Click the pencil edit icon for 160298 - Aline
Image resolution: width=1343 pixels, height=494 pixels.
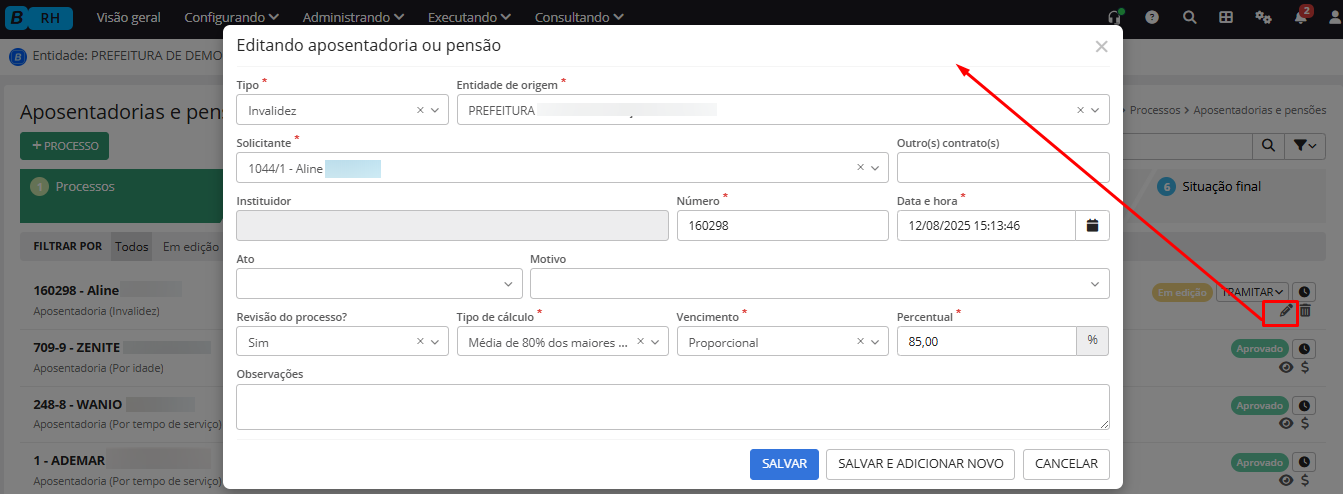tap(1285, 312)
